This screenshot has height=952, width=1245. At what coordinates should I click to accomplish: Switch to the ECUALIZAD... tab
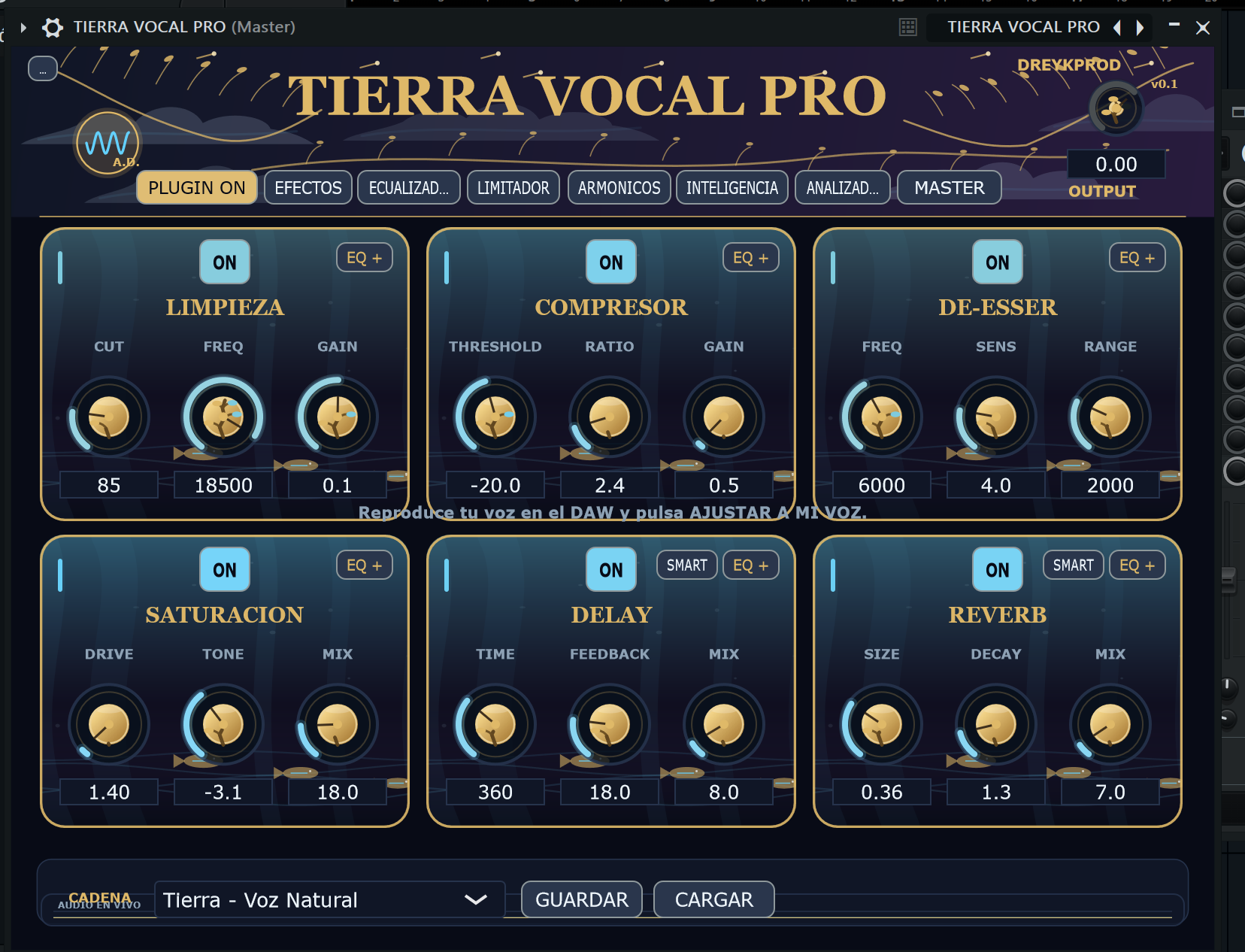click(408, 187)
